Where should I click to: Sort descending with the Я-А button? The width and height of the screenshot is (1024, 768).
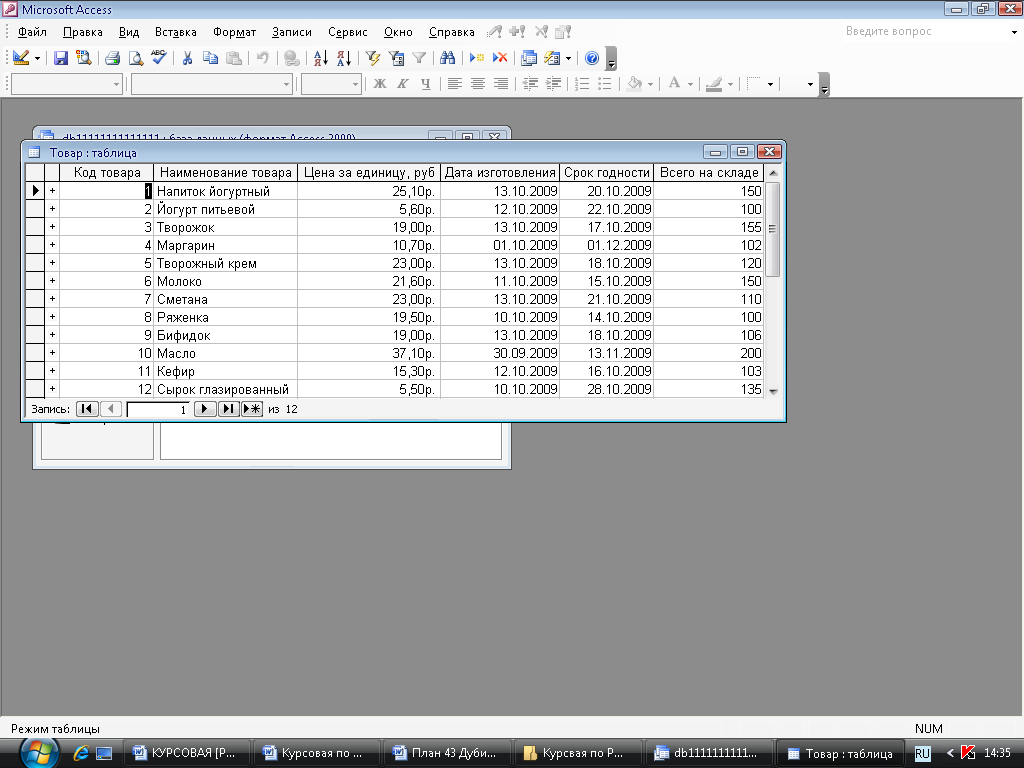pos(342,58)
